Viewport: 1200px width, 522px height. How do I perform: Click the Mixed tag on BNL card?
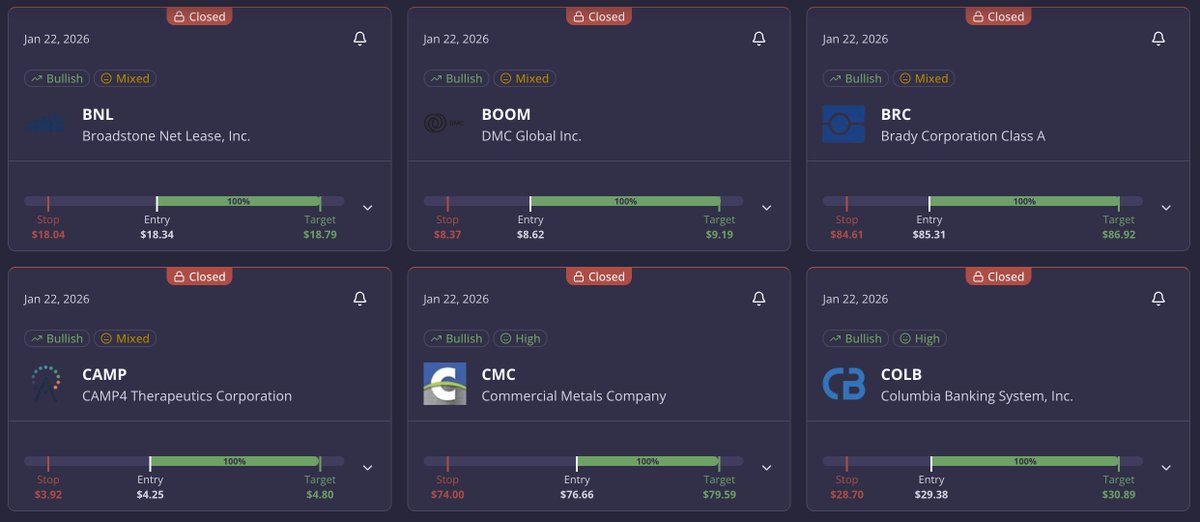pos(125,78)
